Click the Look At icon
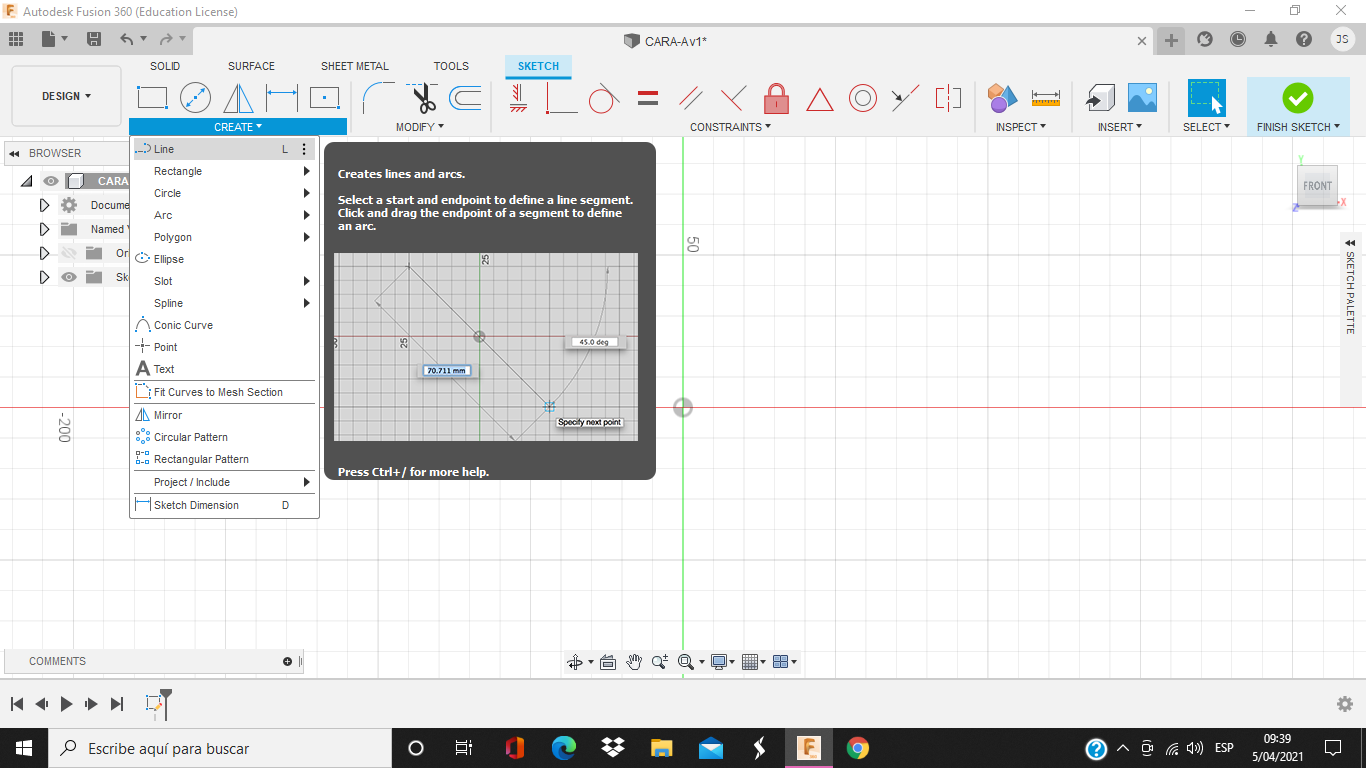The height and width of the screenshot is (768, 1366). pos(607,662)
